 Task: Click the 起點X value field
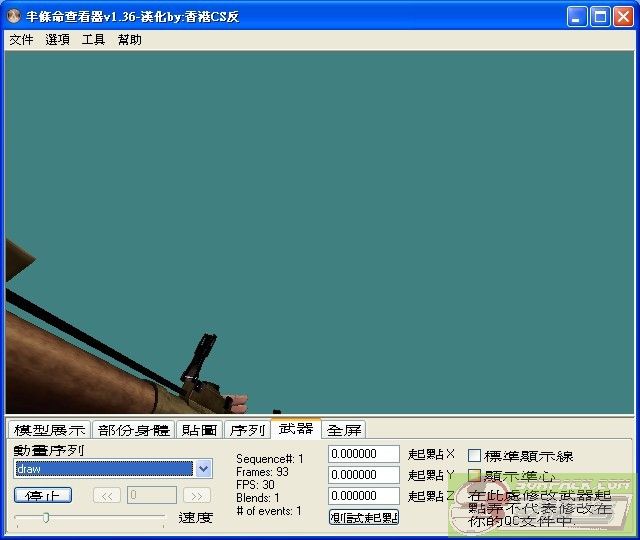(x=364, y=454)
